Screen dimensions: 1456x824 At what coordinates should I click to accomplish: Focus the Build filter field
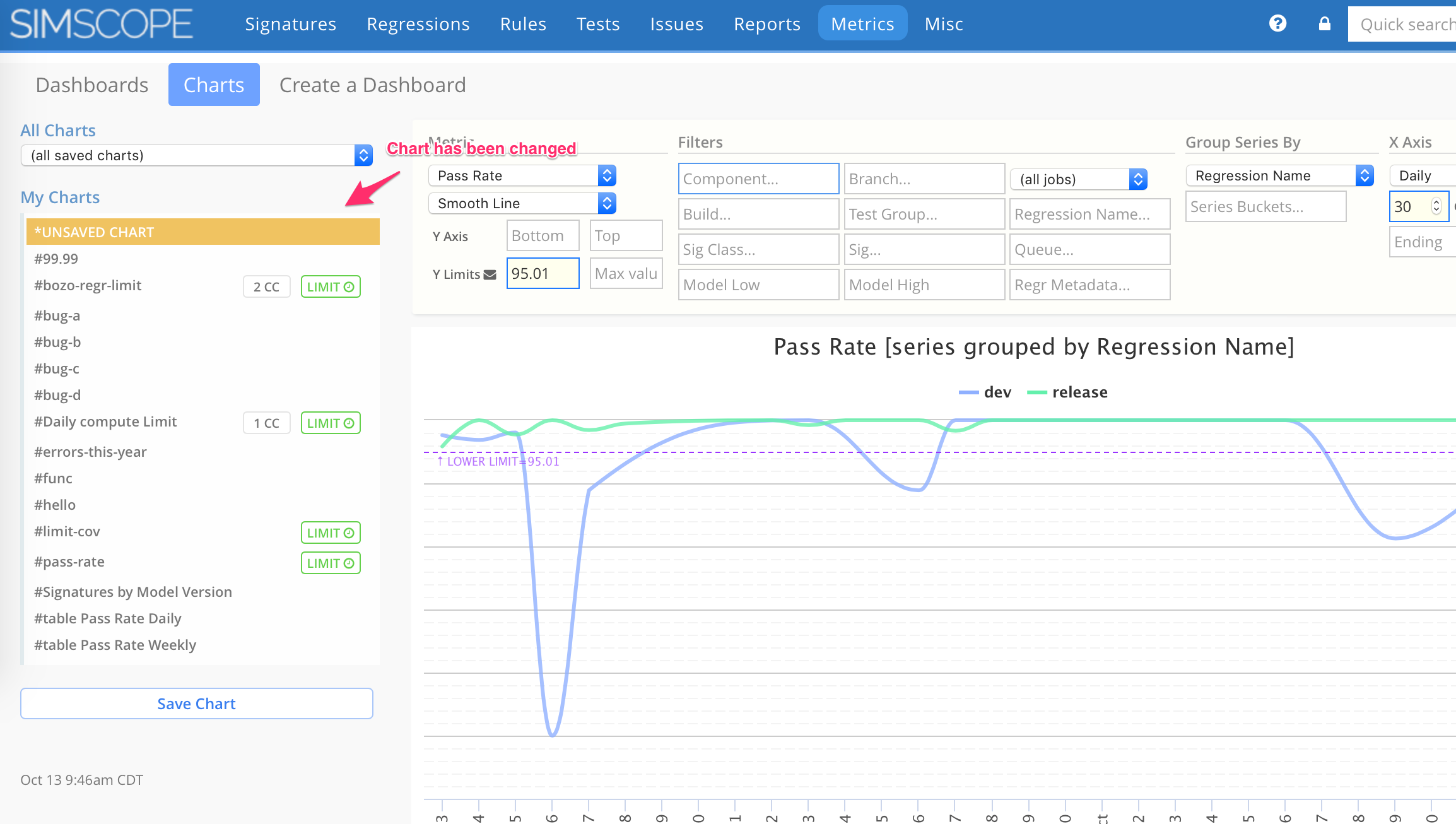click(x=758, y=214)
